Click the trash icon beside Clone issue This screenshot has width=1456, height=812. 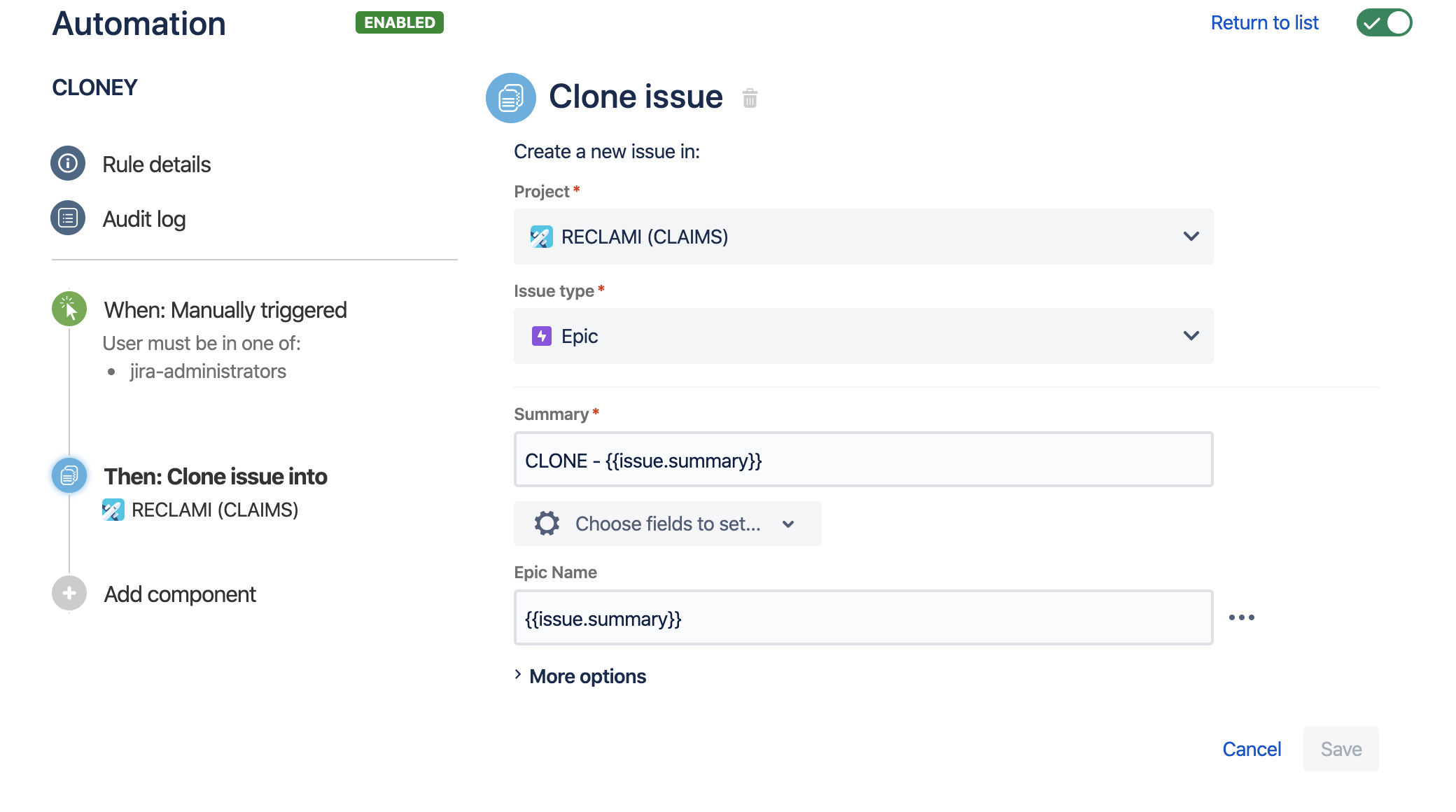click(750, 98)
